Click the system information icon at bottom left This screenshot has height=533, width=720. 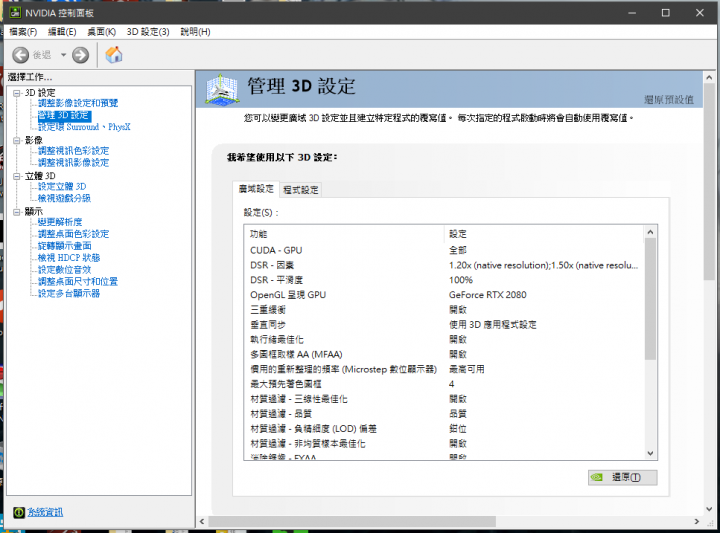click(x=19, y=512)
